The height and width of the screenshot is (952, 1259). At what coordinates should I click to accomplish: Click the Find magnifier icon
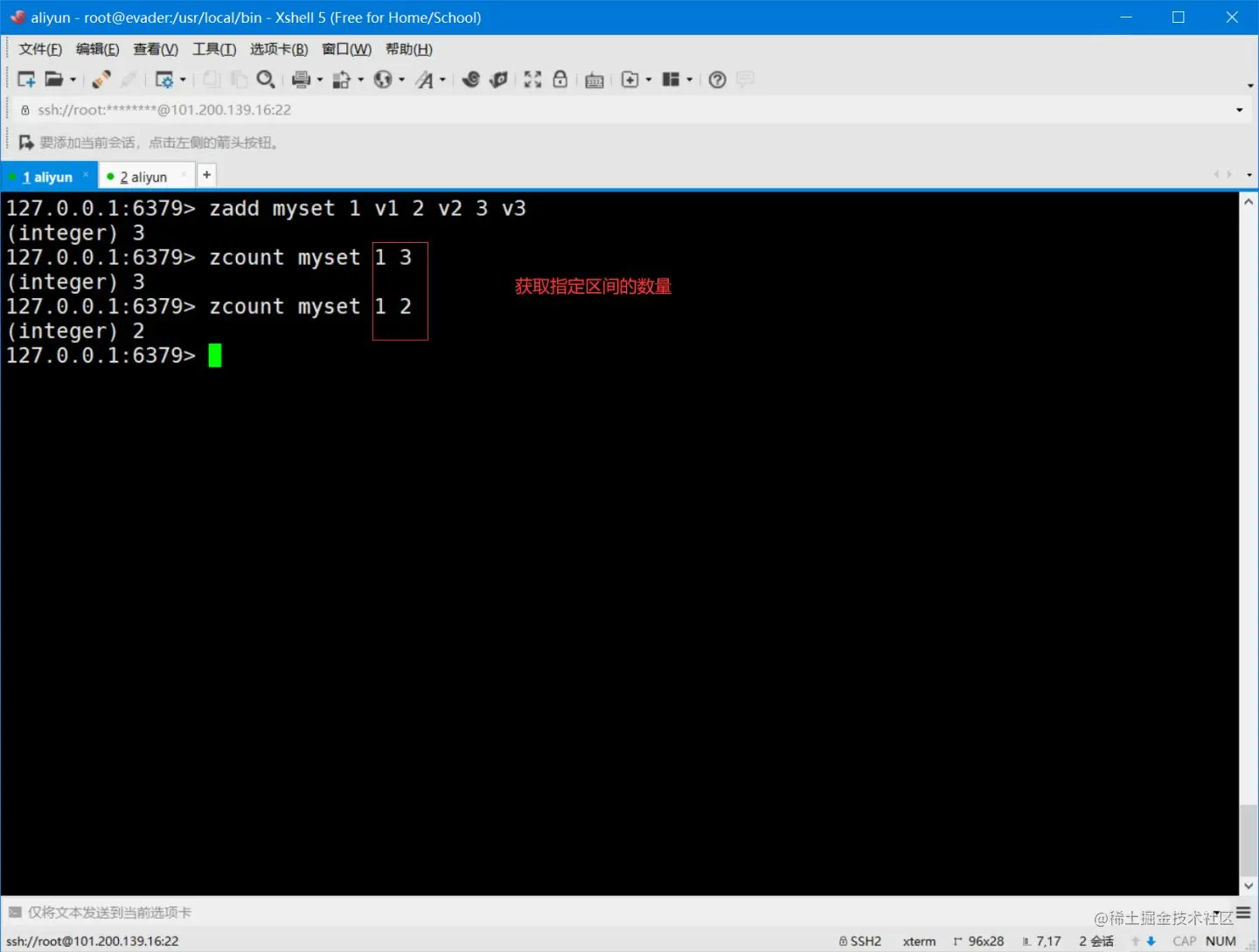266,80
